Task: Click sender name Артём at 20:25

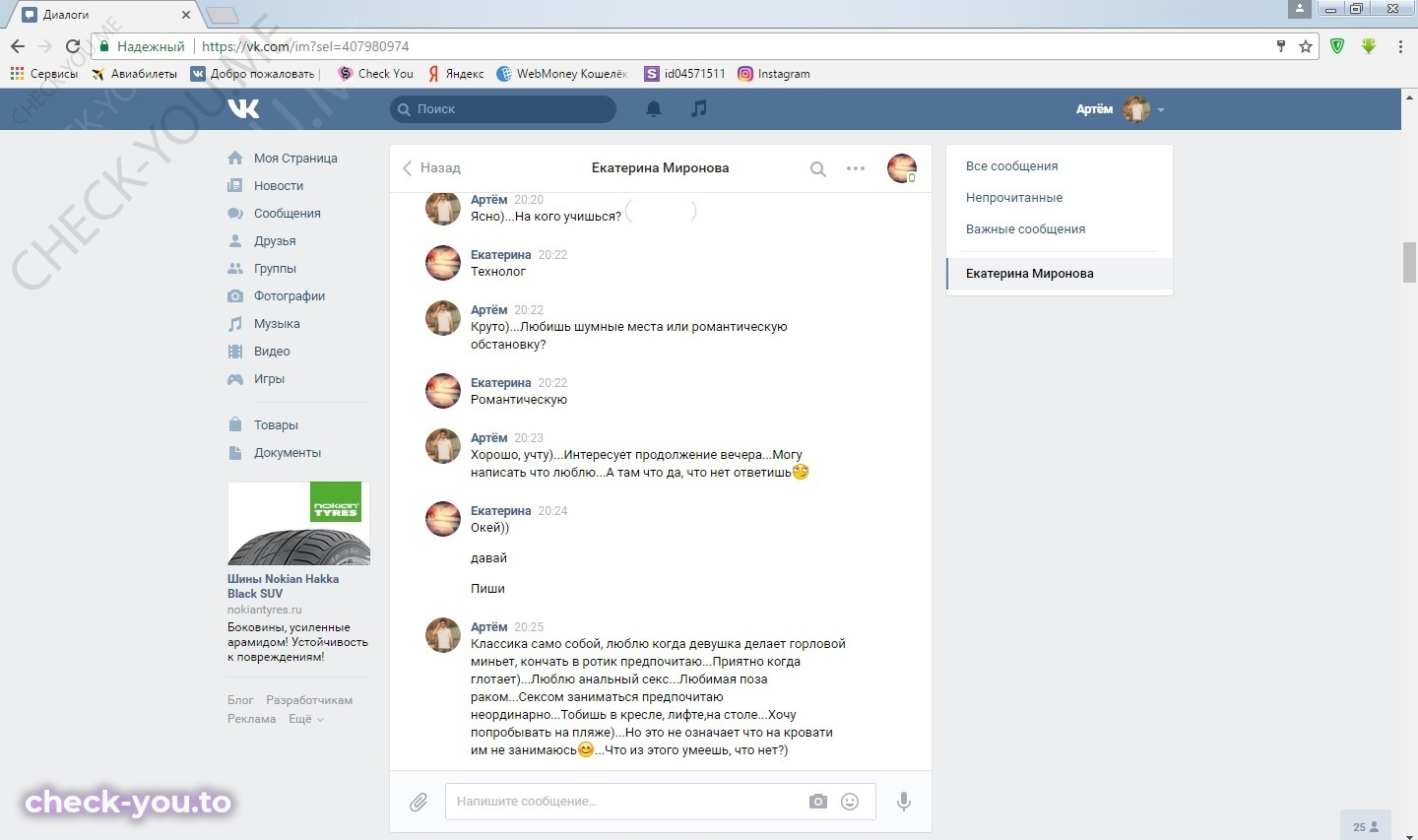Action: tap(489, 627)
